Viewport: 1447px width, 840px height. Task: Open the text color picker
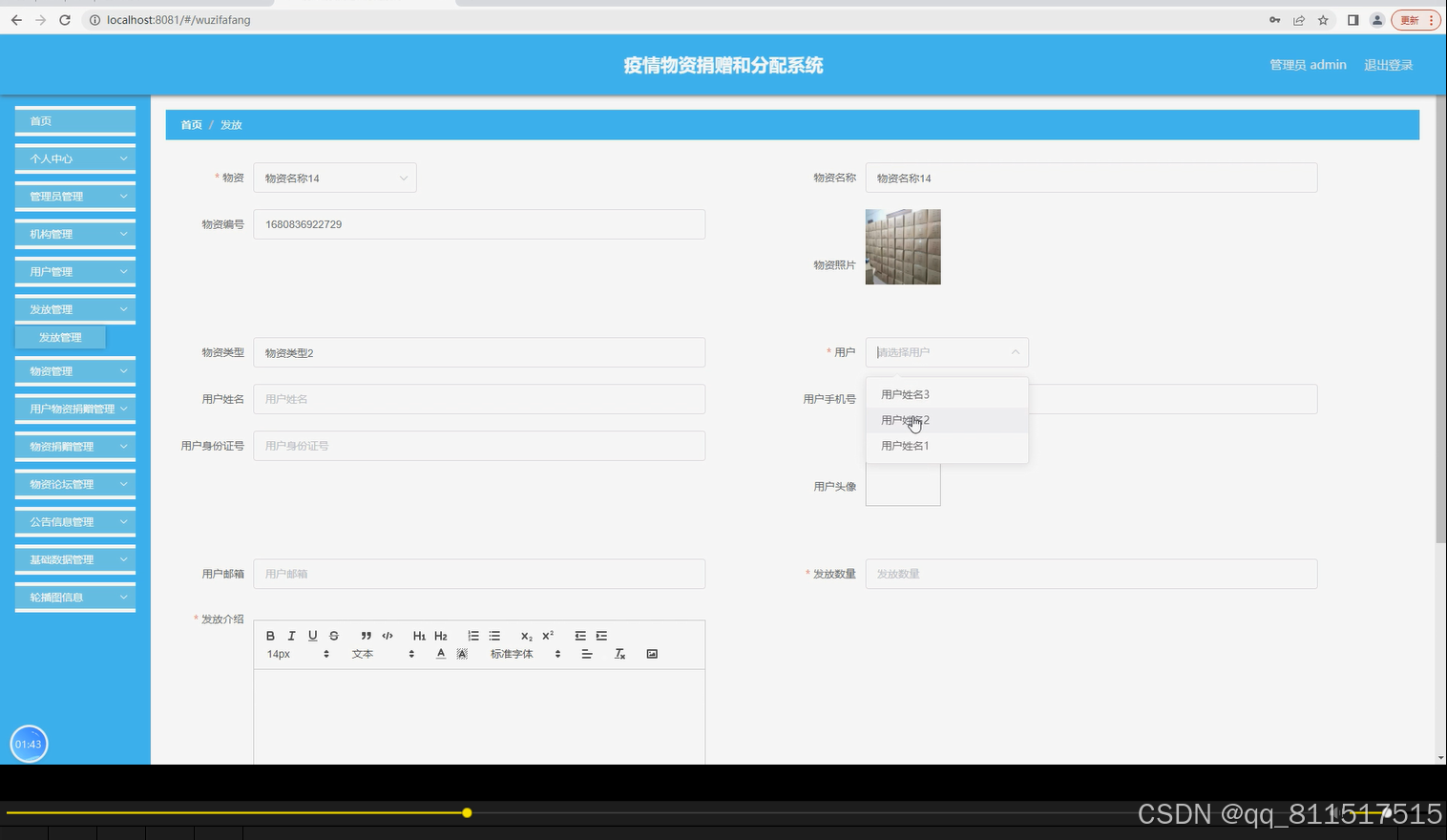point(441,654)
